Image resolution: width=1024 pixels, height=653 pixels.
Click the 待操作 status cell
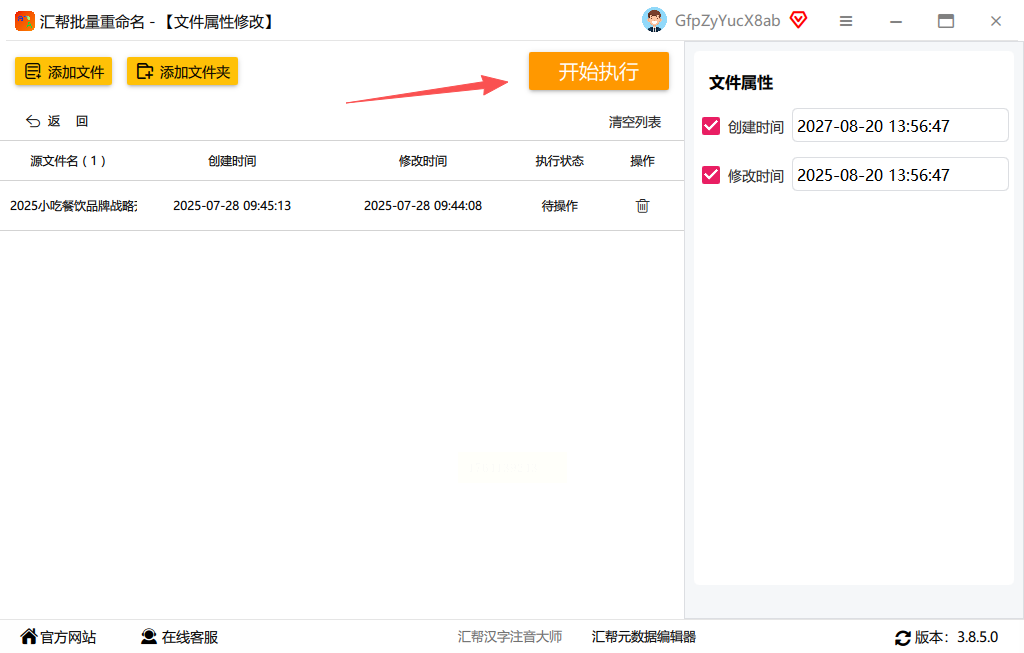coord(560,206)
